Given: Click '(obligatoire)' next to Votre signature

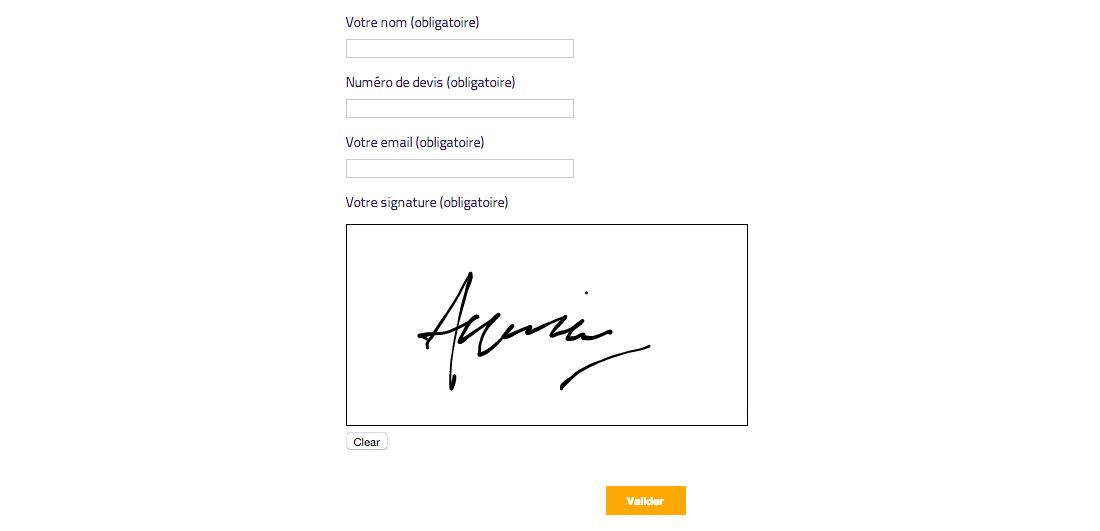Looking at the screenshot, I should pyautogui.click(x=474, y=202).
